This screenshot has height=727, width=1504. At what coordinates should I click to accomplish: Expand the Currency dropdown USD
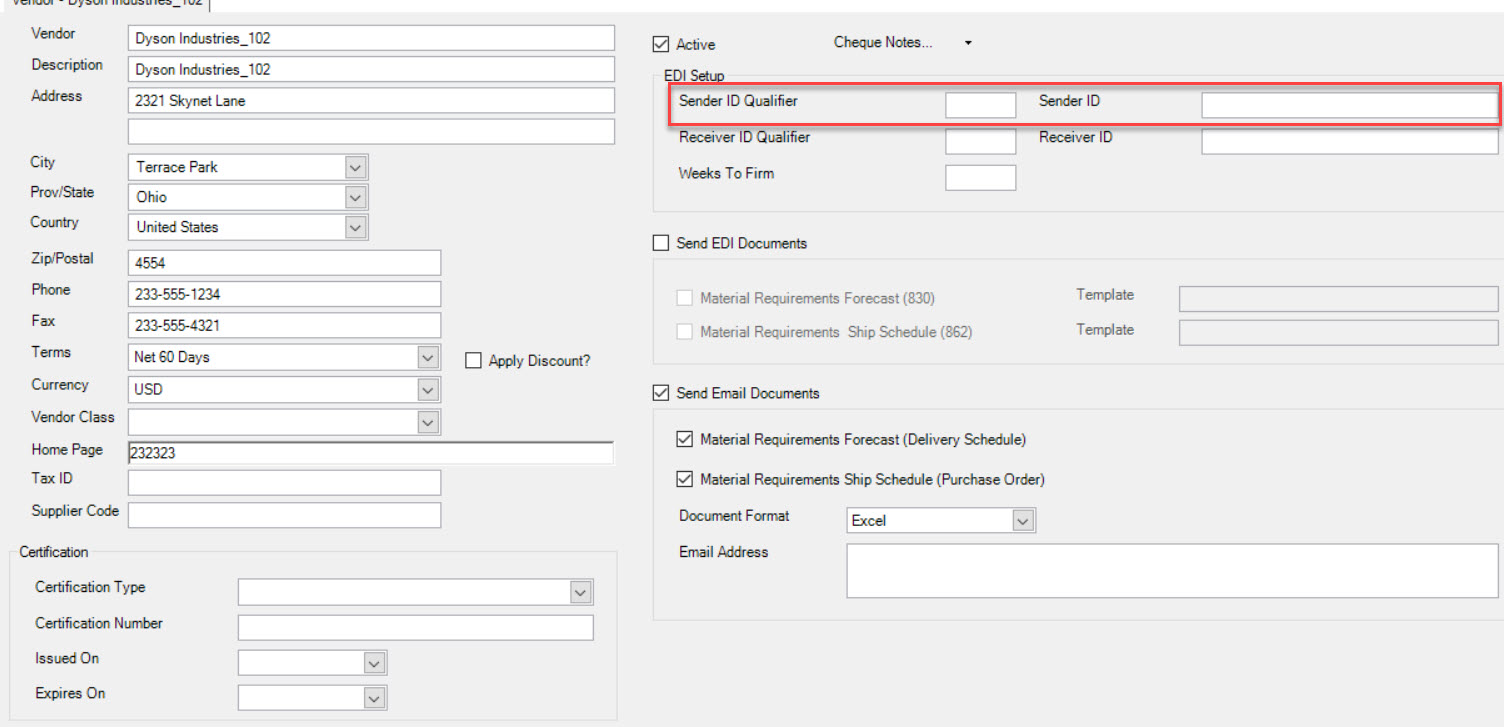pos(428,389)
